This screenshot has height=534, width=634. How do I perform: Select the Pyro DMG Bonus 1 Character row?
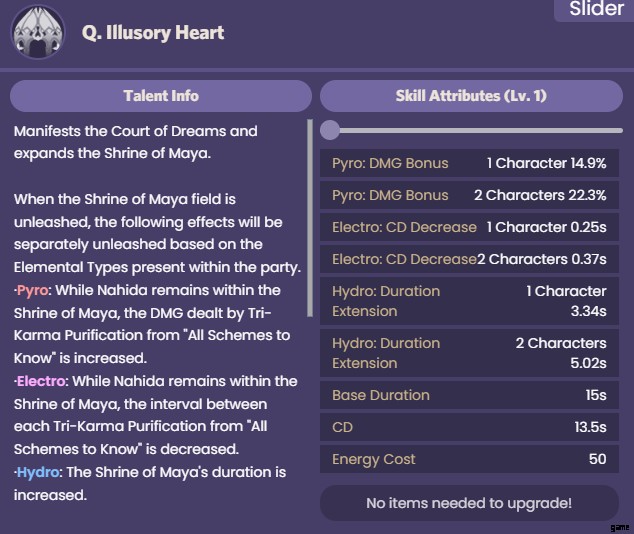(469, 163)
